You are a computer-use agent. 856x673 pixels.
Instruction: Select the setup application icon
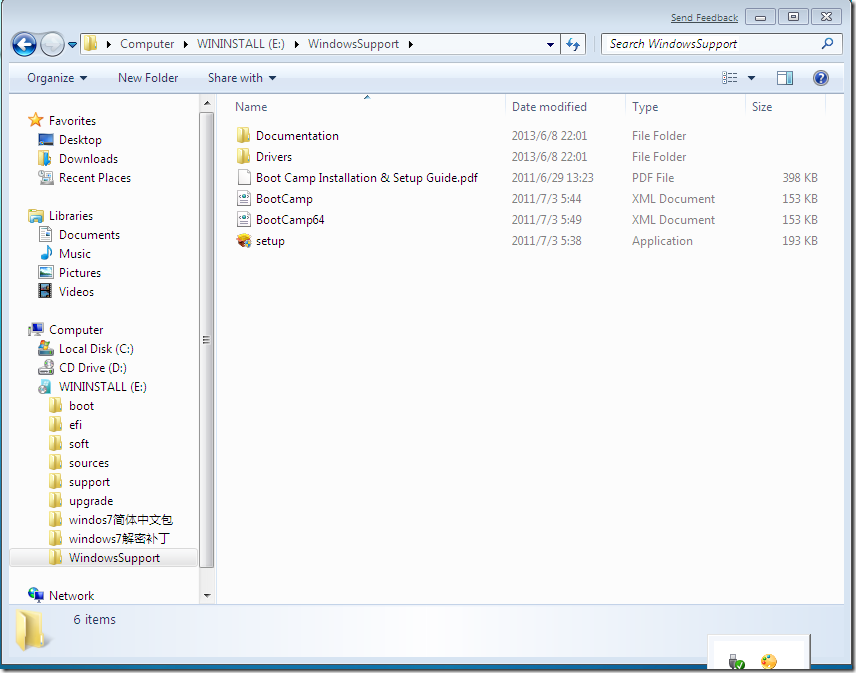[243, 241]
